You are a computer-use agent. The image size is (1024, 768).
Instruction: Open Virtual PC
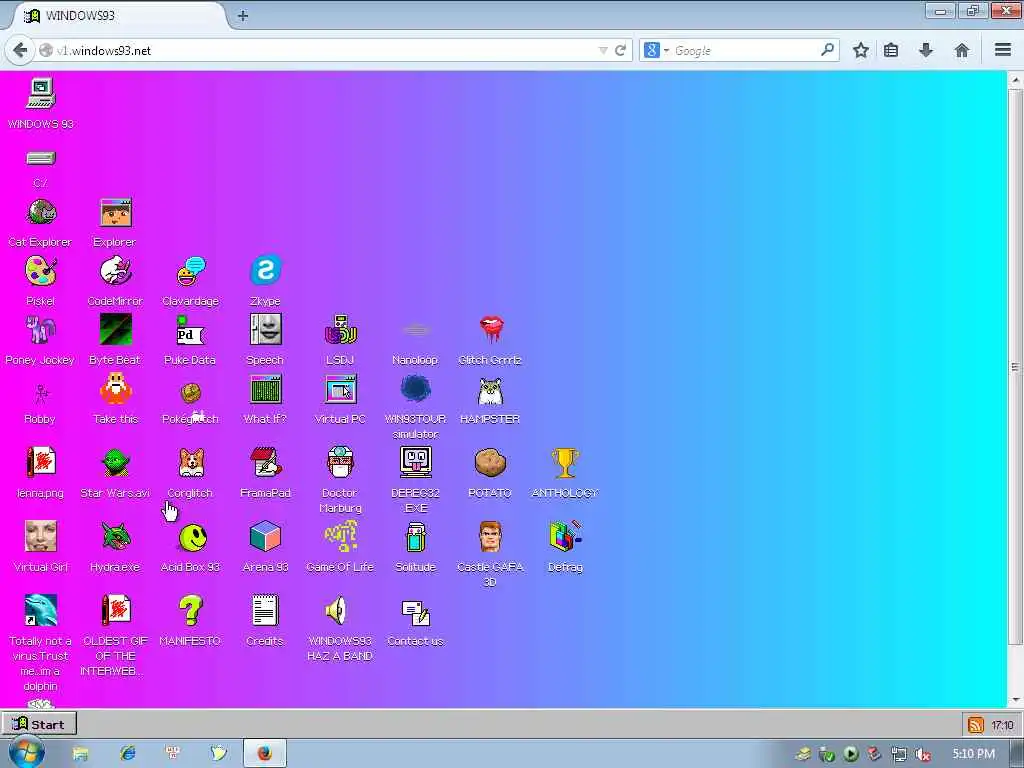point(340,389)
